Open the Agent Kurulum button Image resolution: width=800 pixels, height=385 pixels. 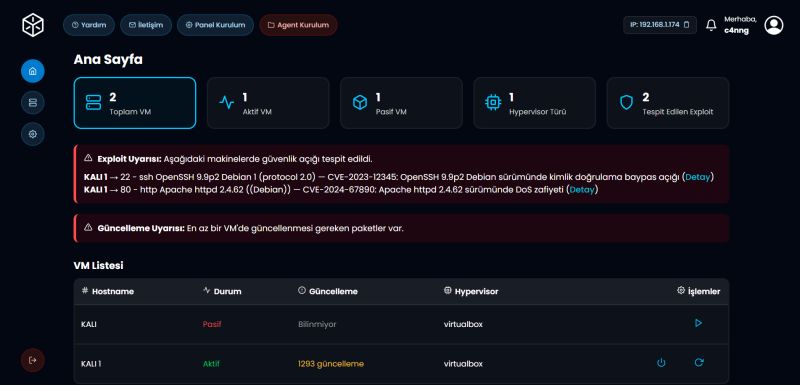click(x=298, y=24)
